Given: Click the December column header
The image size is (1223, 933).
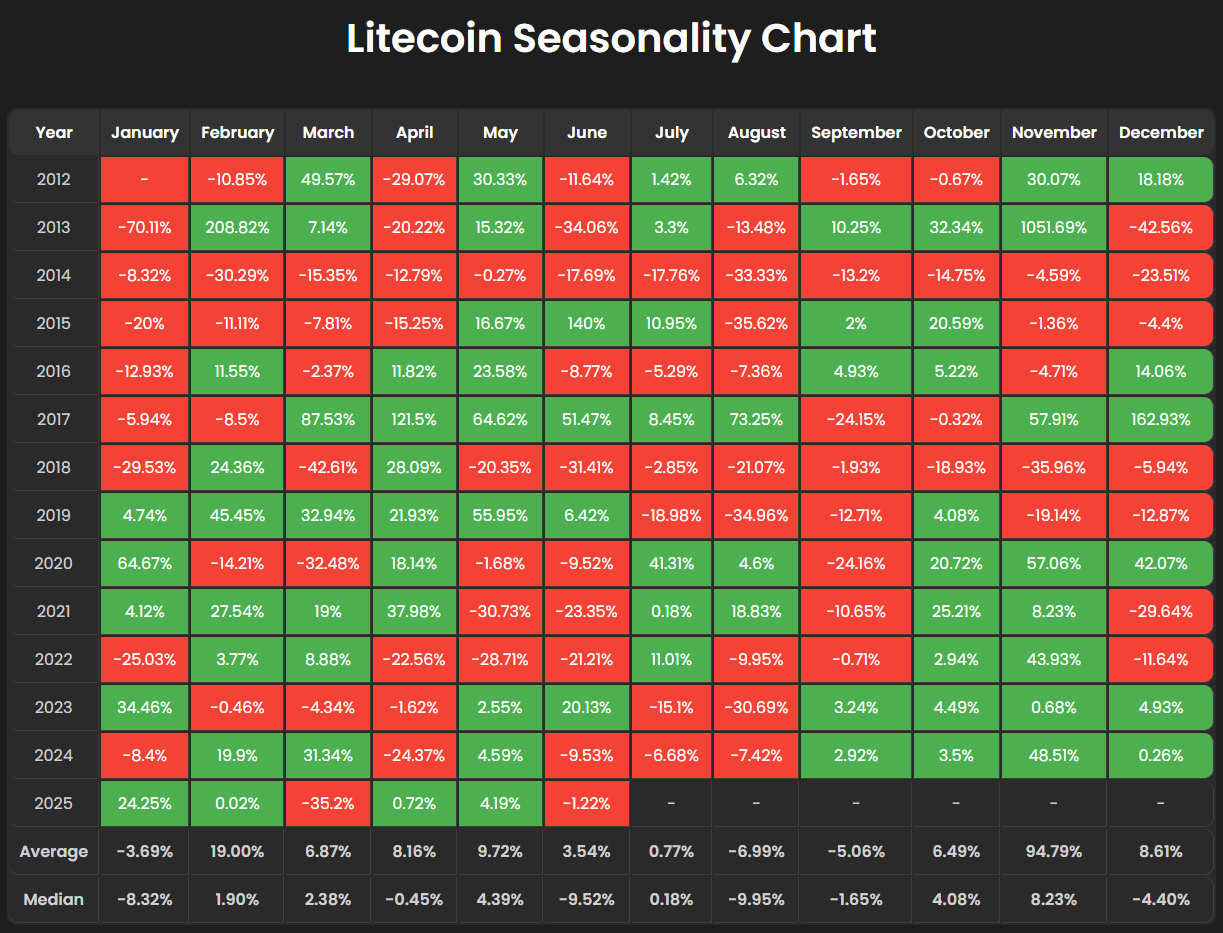Looking at the screenshot, I should click(x=1161, y=132).
